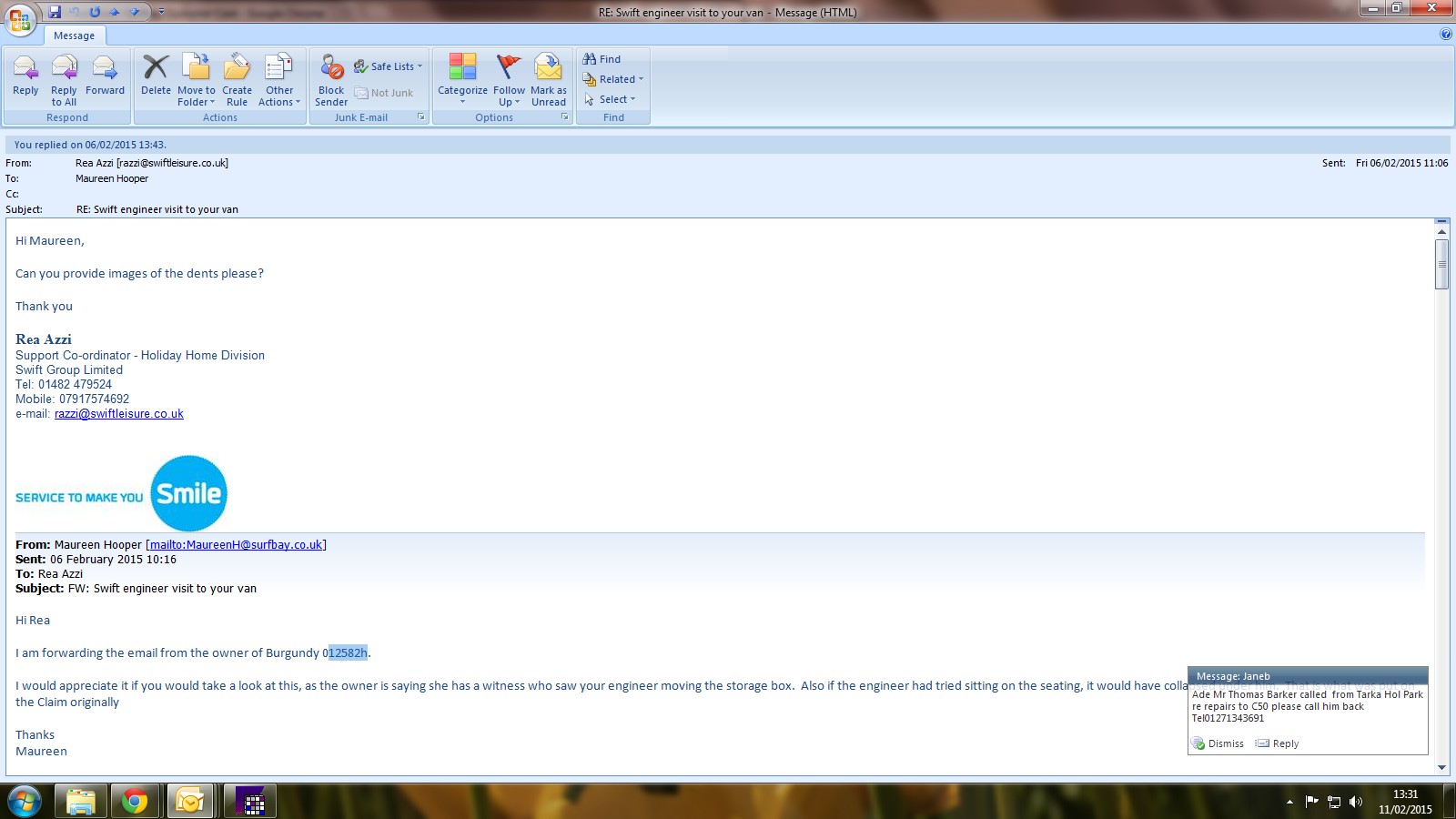Click the volume speaker tray icon
This screenshot has height=819, width=1456.
(x=1356, y=802)
